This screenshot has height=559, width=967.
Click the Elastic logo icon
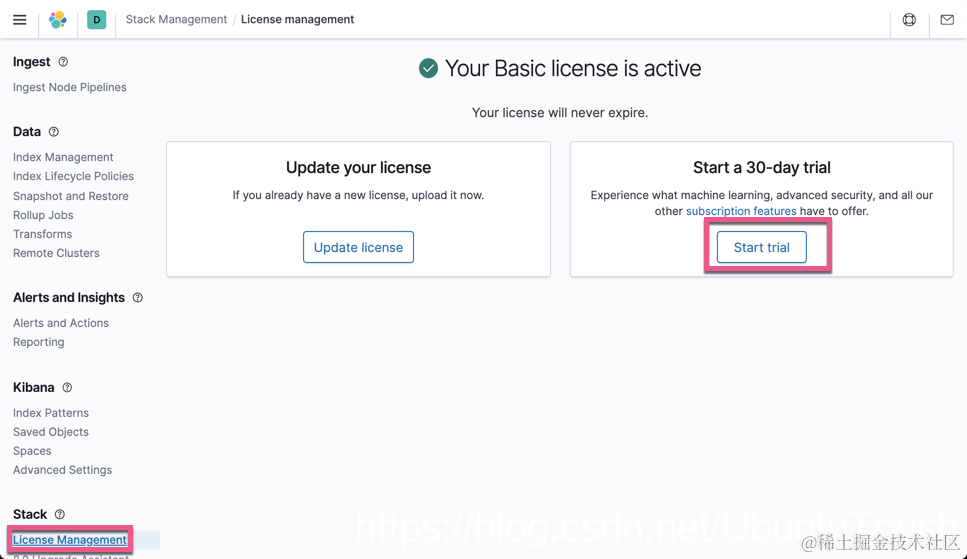(x=58, y=20)
